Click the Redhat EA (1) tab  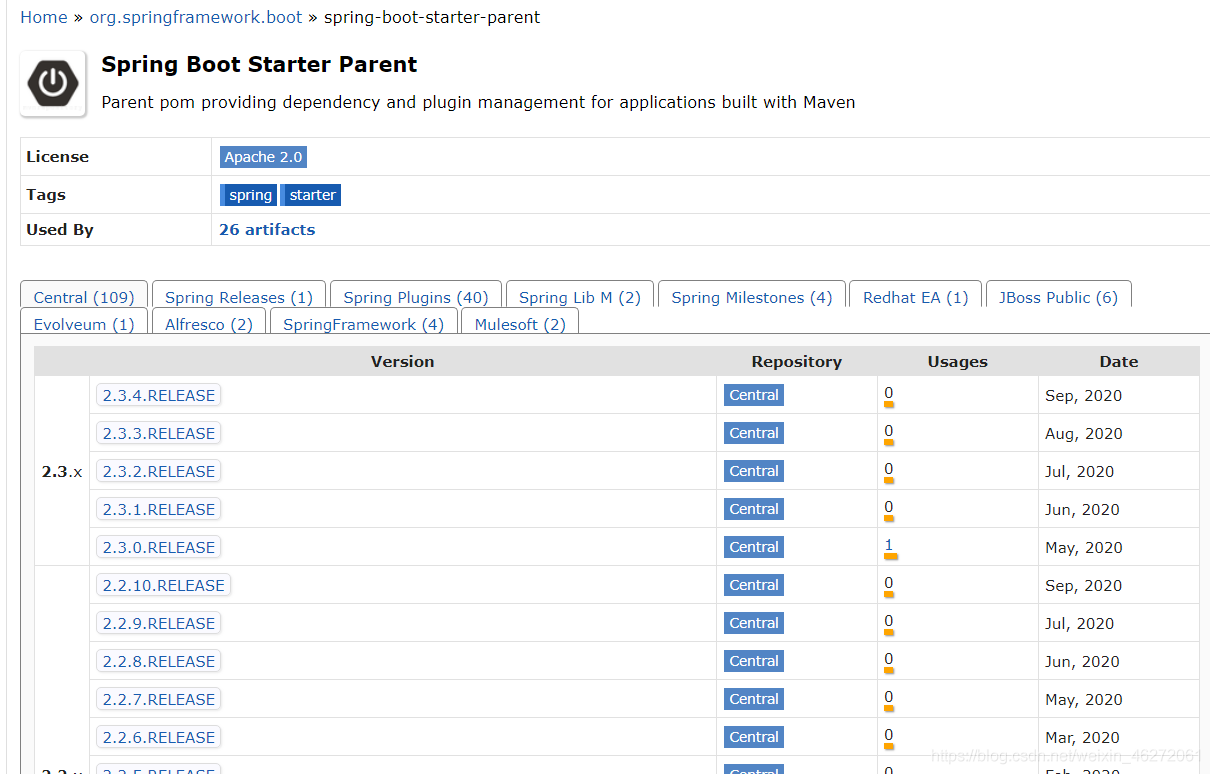[x=916, y=297]
